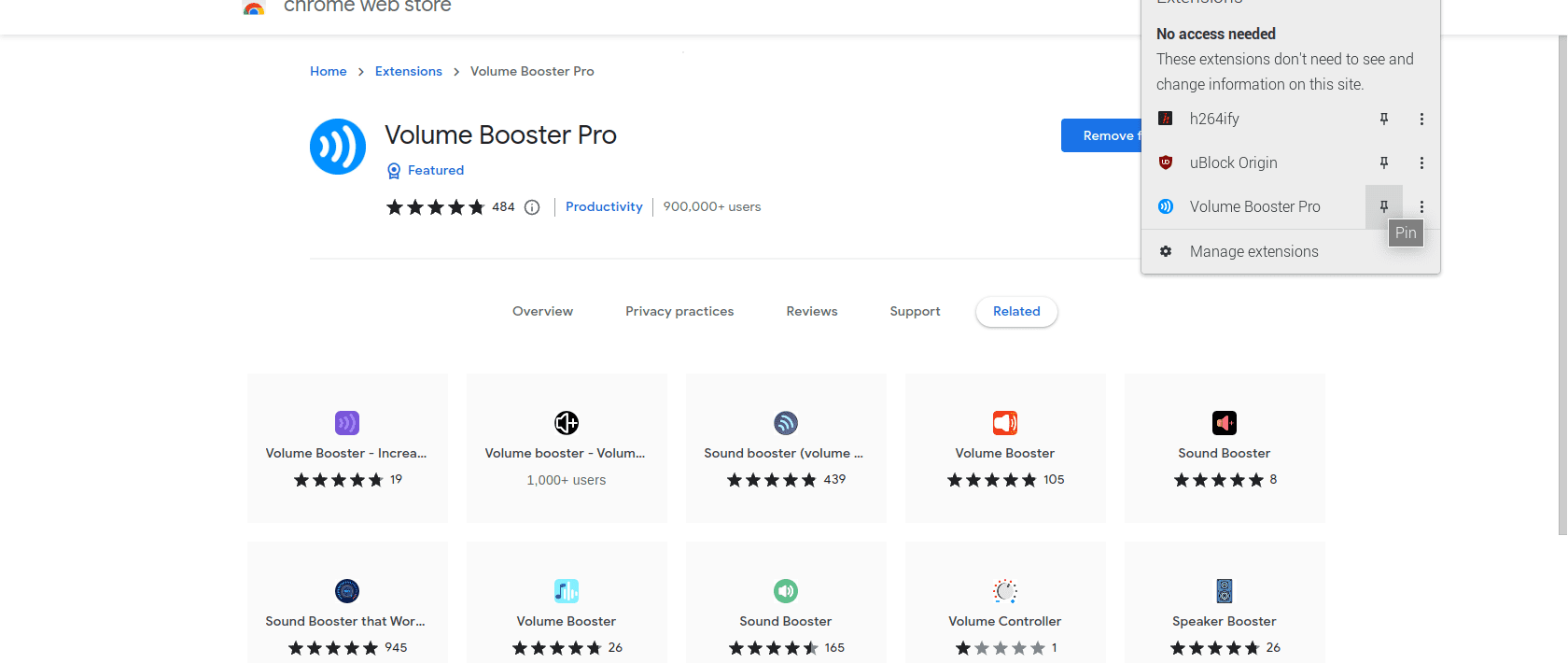Click the Volume Booster Pro large blue icon
Screen dimensions: 1568x663
coord(338,147)
